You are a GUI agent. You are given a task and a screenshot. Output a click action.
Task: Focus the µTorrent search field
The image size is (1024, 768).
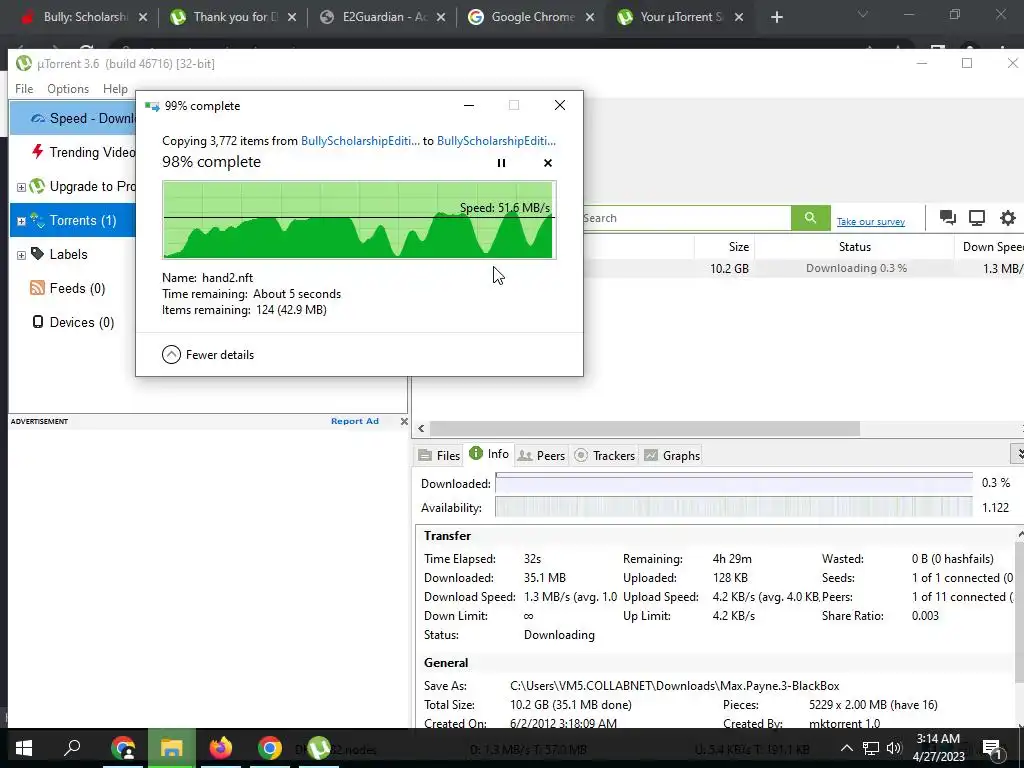tap(686, 218)
